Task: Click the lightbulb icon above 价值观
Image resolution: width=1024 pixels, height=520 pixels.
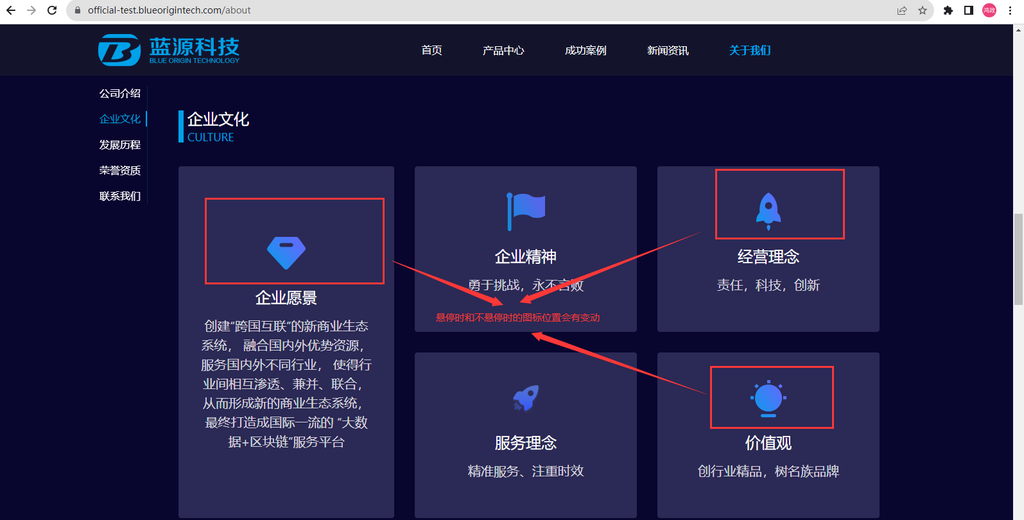Action: pyautogui.click(x=768, y=397)
